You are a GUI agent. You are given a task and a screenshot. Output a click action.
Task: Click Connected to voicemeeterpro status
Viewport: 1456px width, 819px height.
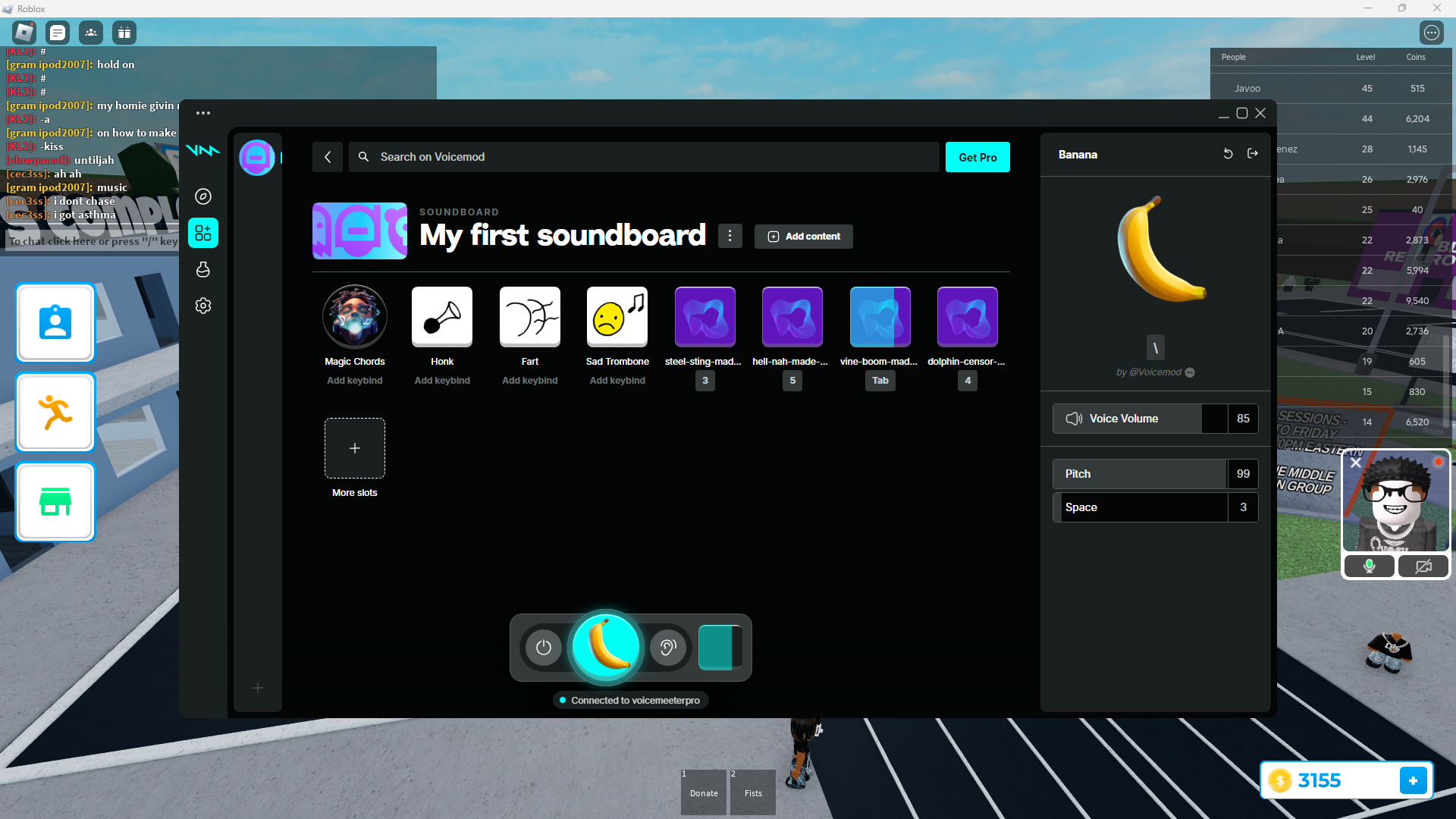(x=631, y=700)
